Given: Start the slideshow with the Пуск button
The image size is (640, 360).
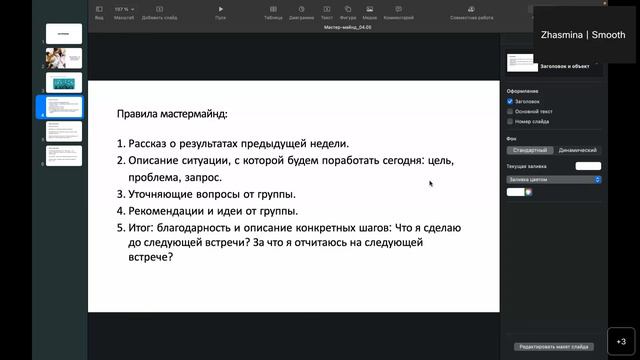Looking at the screenshot, I should point(220,13).
